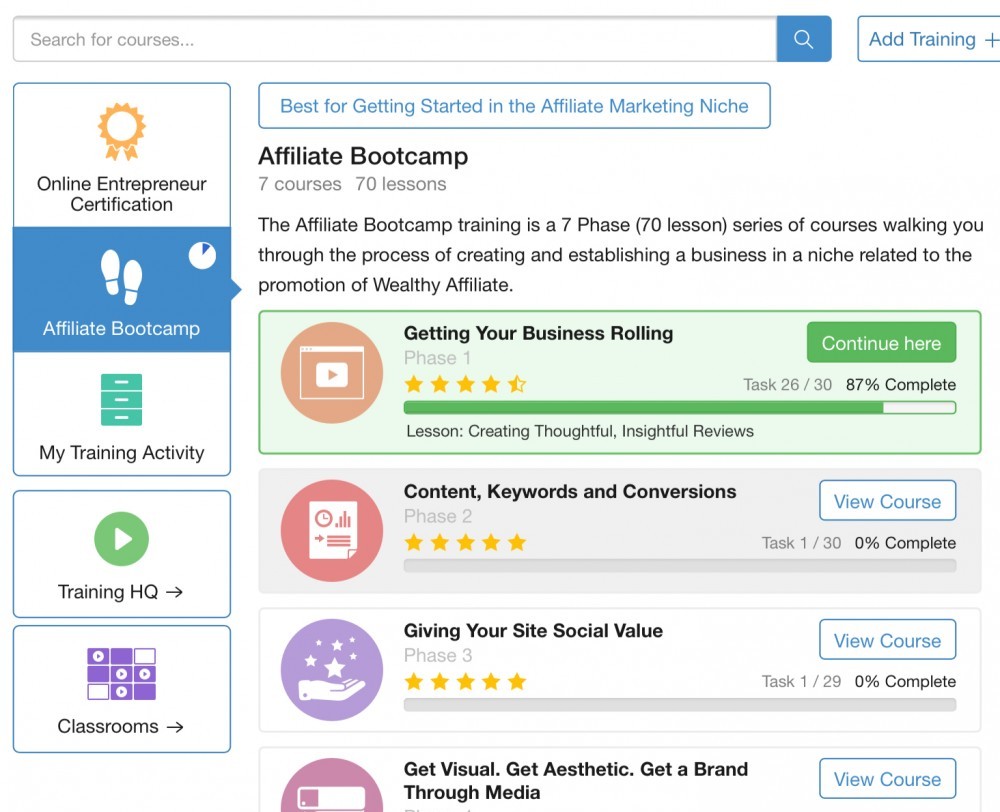Go to Training HQ link

[x=121, y=554]
